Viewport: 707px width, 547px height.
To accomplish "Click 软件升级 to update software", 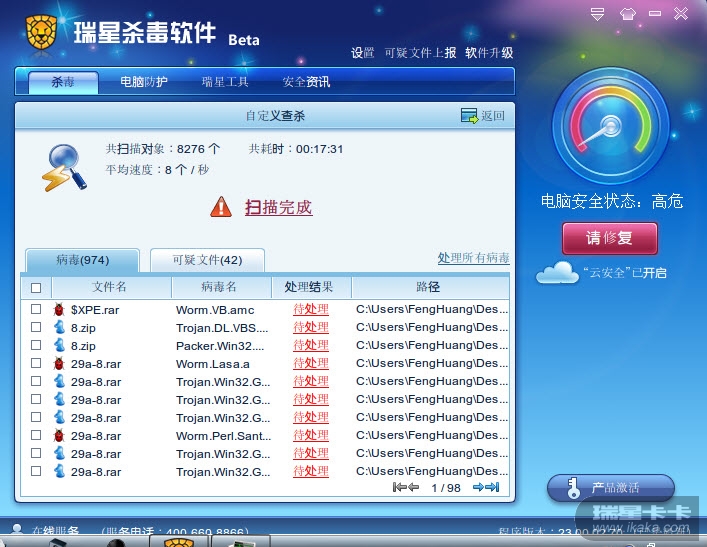I will point(489,53).
